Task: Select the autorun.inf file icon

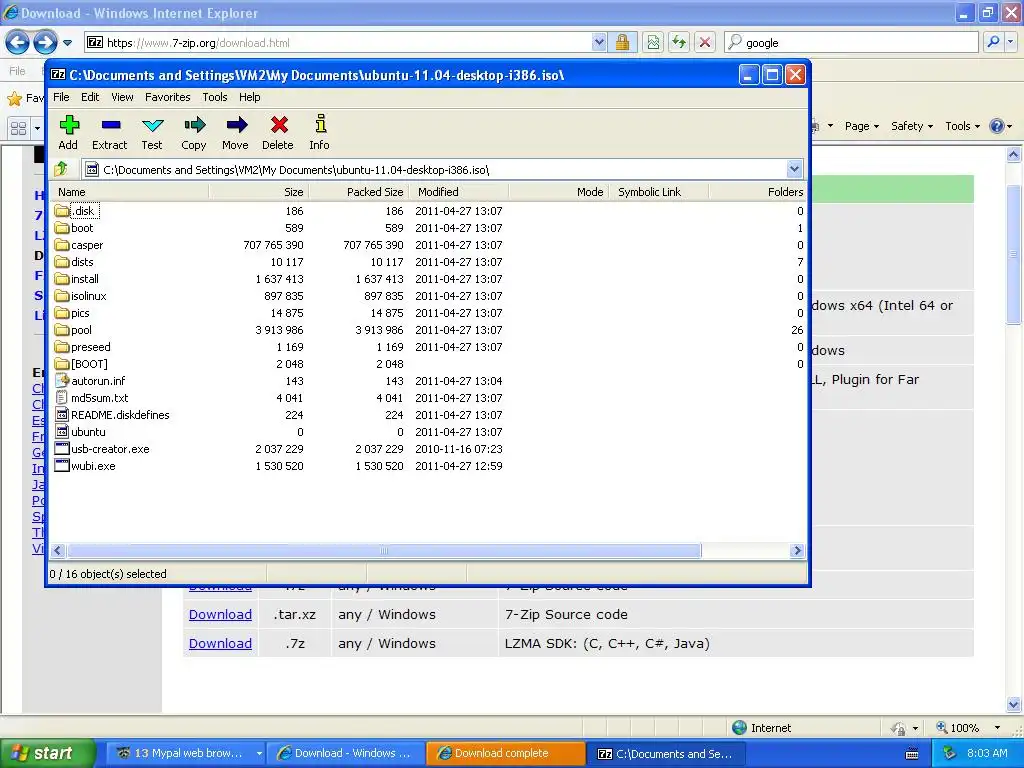Action: (62, 381)
